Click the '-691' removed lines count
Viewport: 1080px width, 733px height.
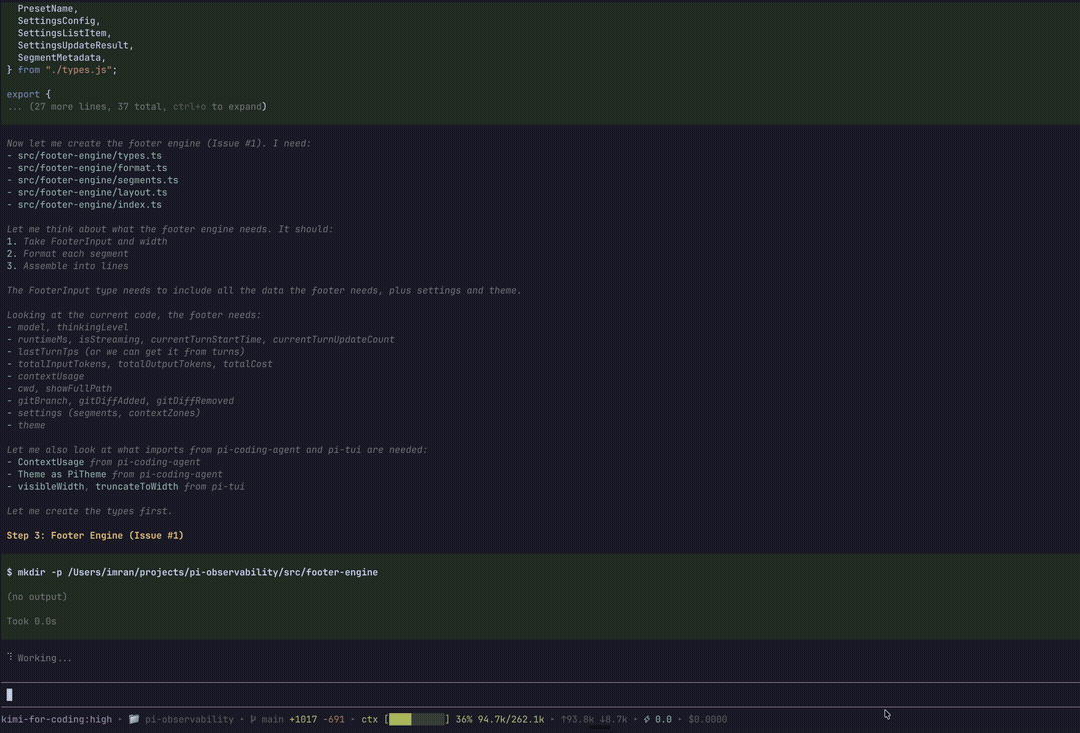pos(333,719)
